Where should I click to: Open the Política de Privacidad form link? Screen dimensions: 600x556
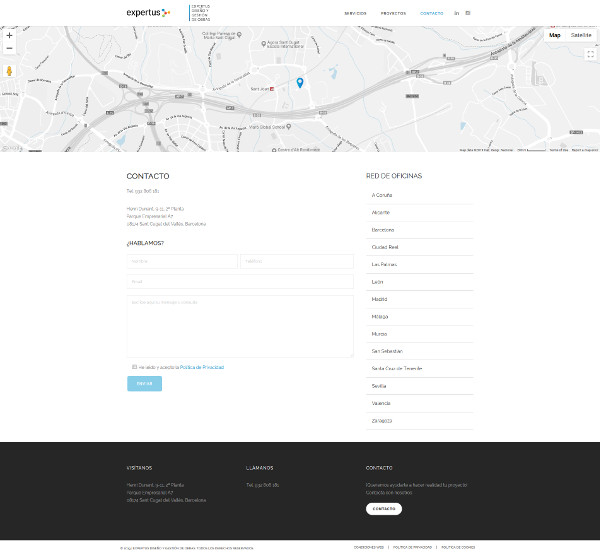pyautogui.click(x=202, y=367)
